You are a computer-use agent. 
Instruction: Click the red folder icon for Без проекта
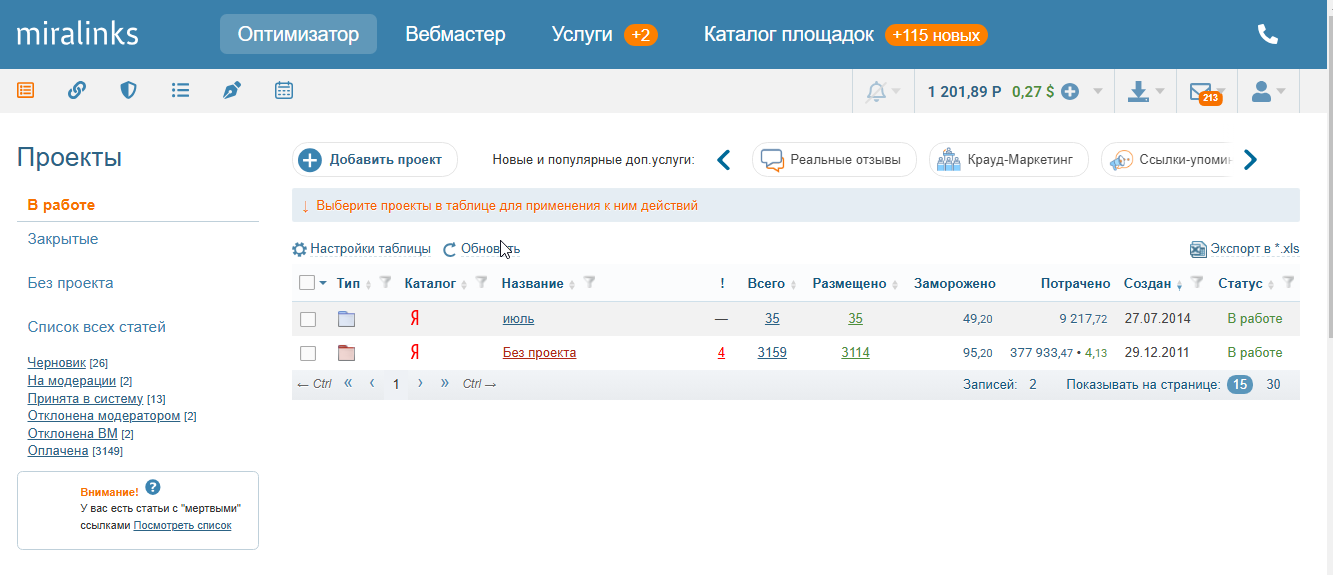pyautogui.click(x=347, y=353)
